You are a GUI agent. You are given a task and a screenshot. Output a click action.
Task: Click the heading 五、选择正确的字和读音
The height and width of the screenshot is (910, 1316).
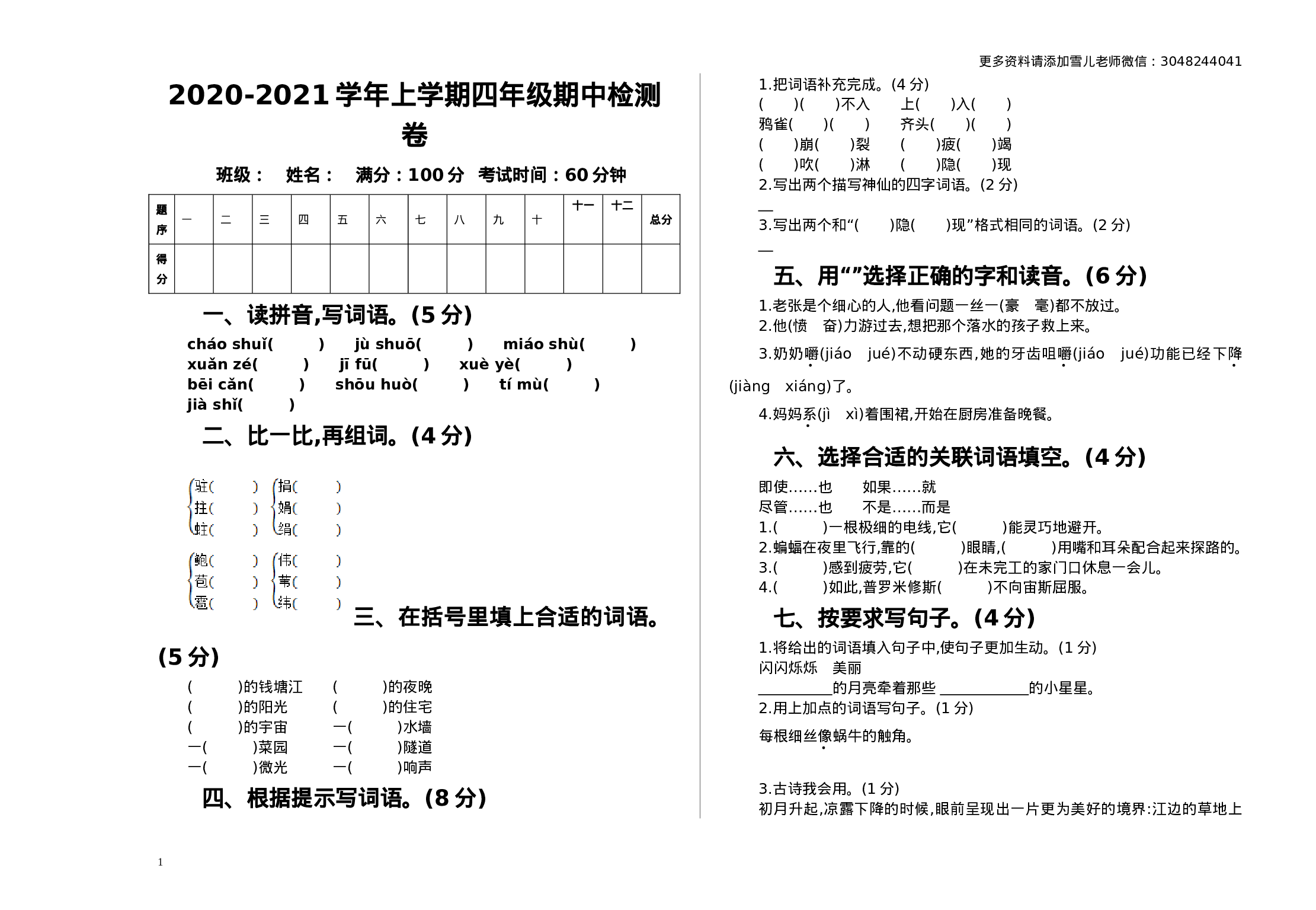[960, 276]
